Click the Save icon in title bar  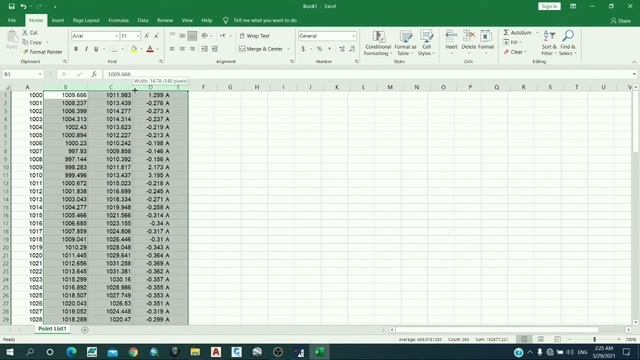[11, 6]
